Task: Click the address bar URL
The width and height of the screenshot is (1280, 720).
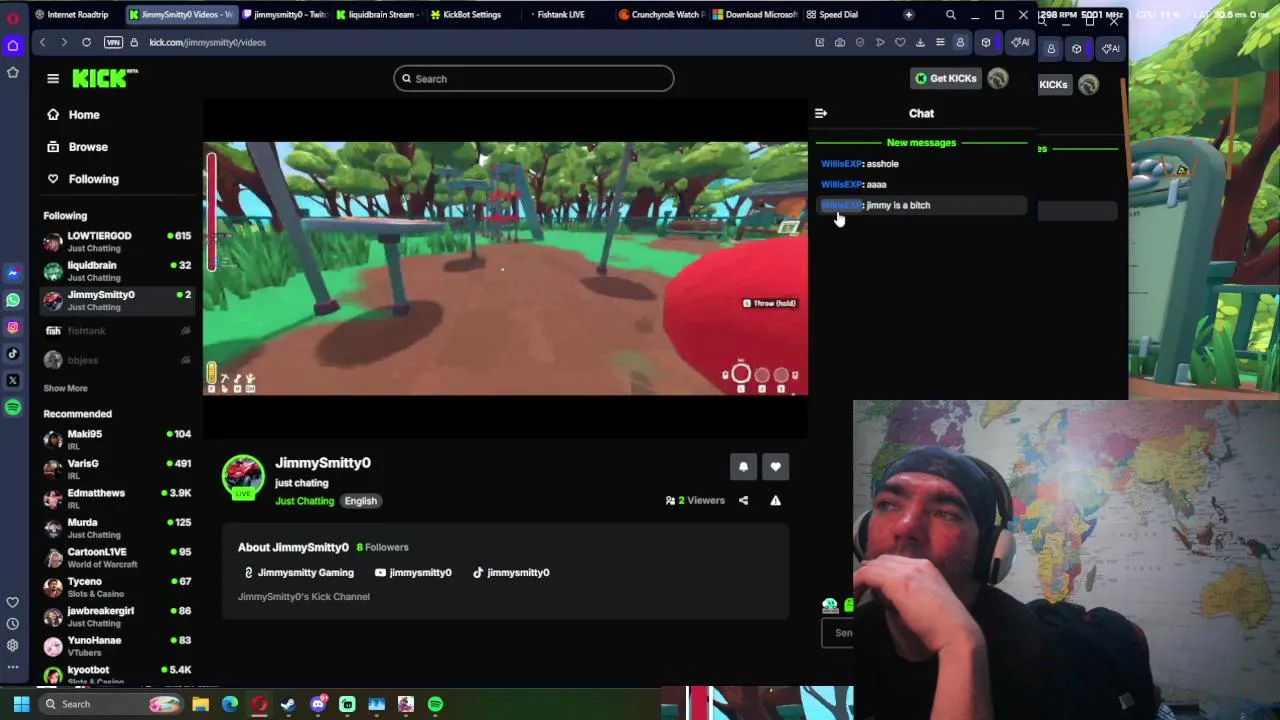Action: point(207,42)
